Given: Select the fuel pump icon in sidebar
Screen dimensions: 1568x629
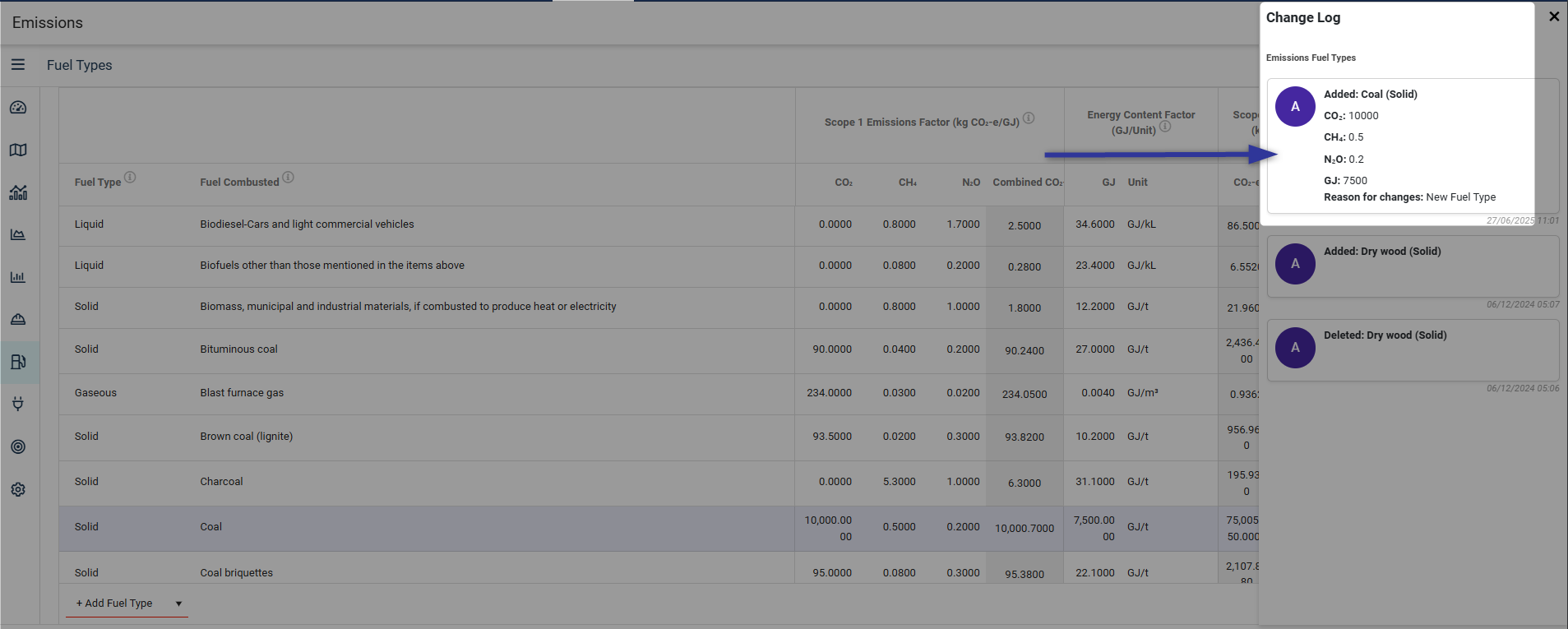Looking at the screenshot, I should pos(18,362).
